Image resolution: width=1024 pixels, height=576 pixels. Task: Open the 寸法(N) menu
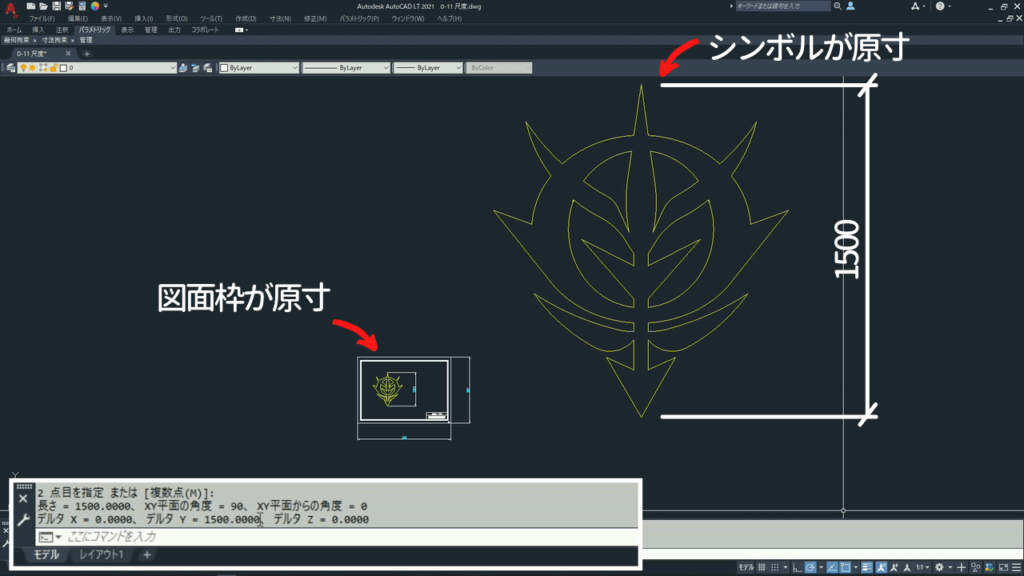[280, 19]
